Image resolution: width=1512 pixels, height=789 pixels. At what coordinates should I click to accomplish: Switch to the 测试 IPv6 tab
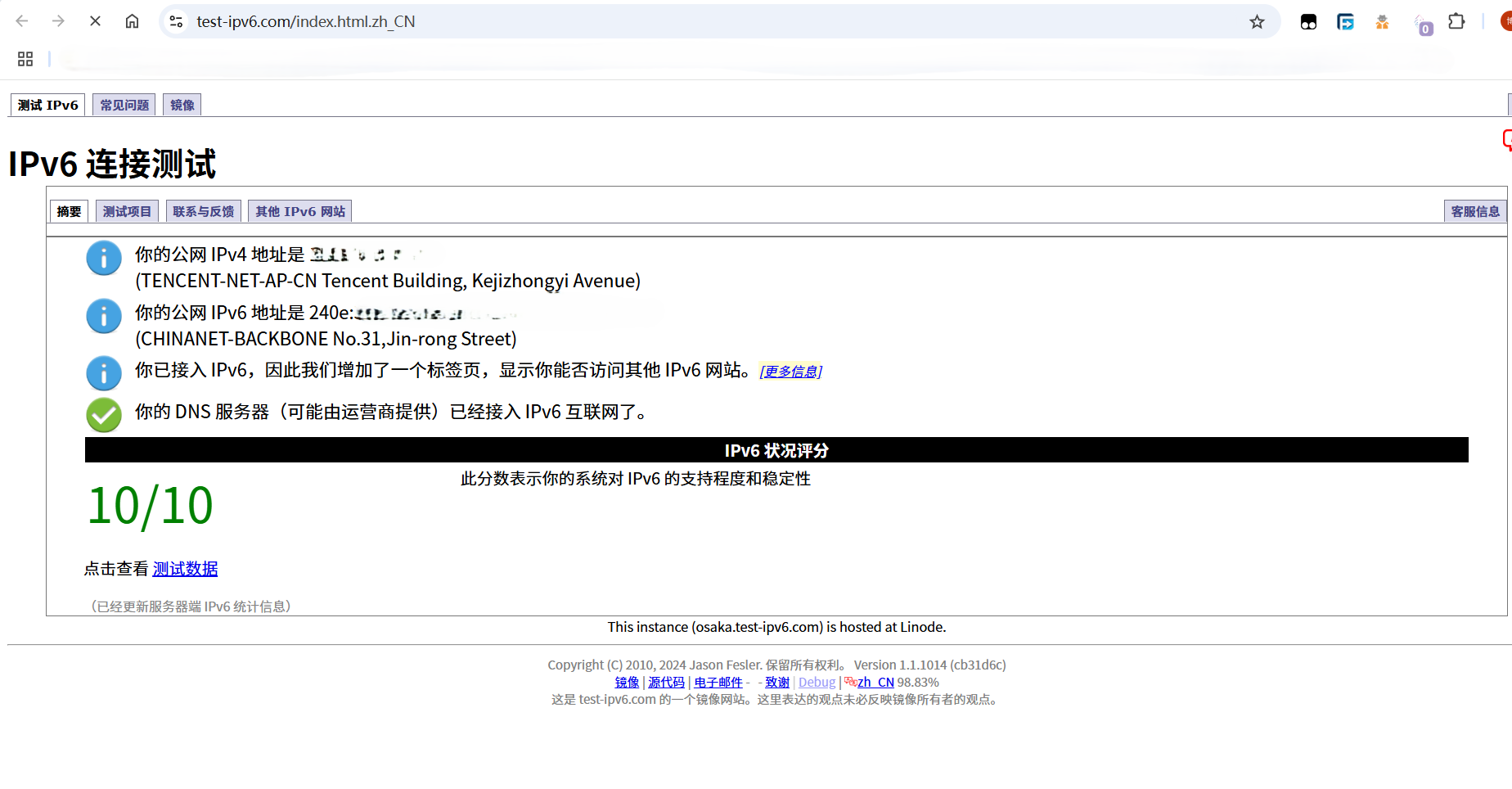pyautogui.click(x=48, y=105)
